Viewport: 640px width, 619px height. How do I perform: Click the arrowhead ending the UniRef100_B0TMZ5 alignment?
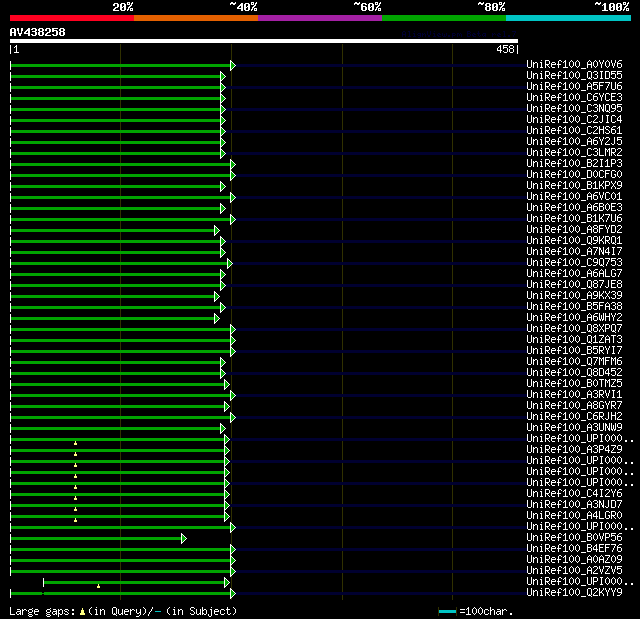pyautogui.click(x=227, y=384)
